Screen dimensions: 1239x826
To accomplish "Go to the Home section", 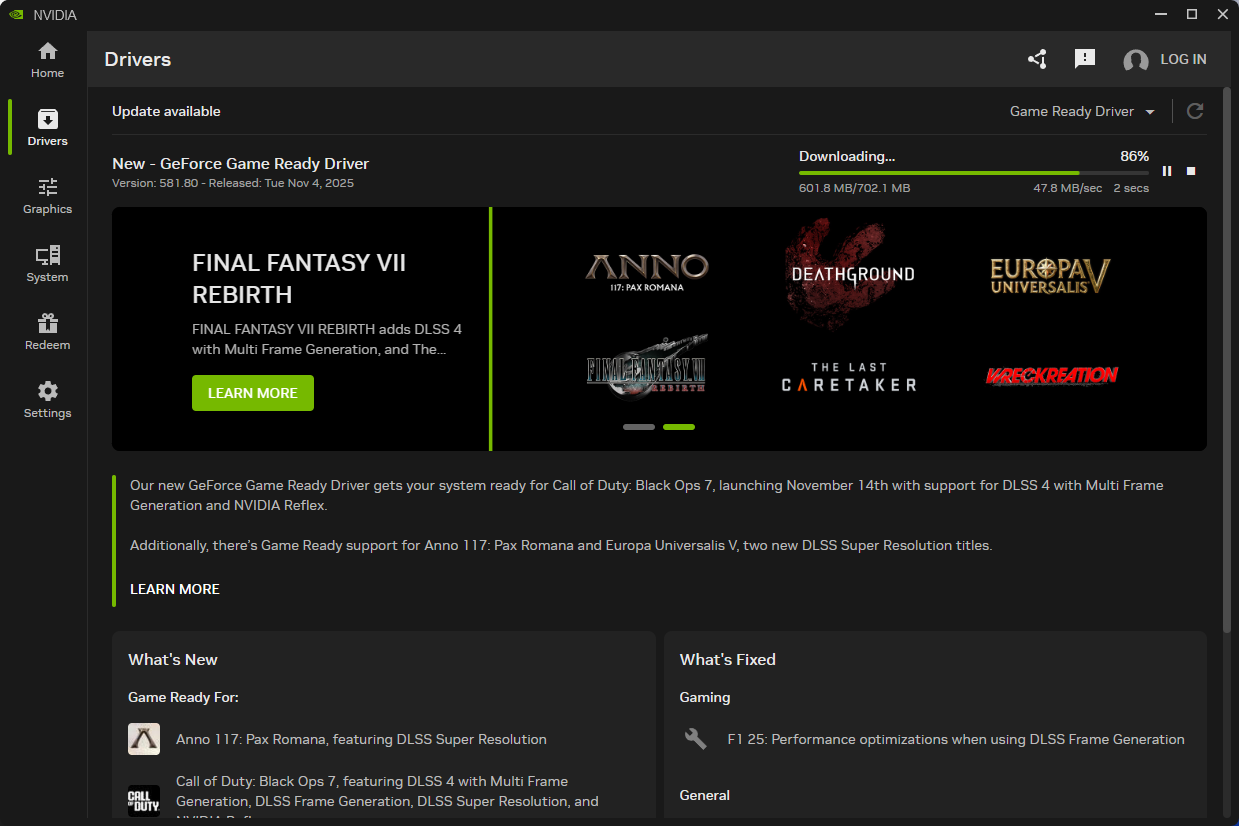I will [x=47, y=60].
